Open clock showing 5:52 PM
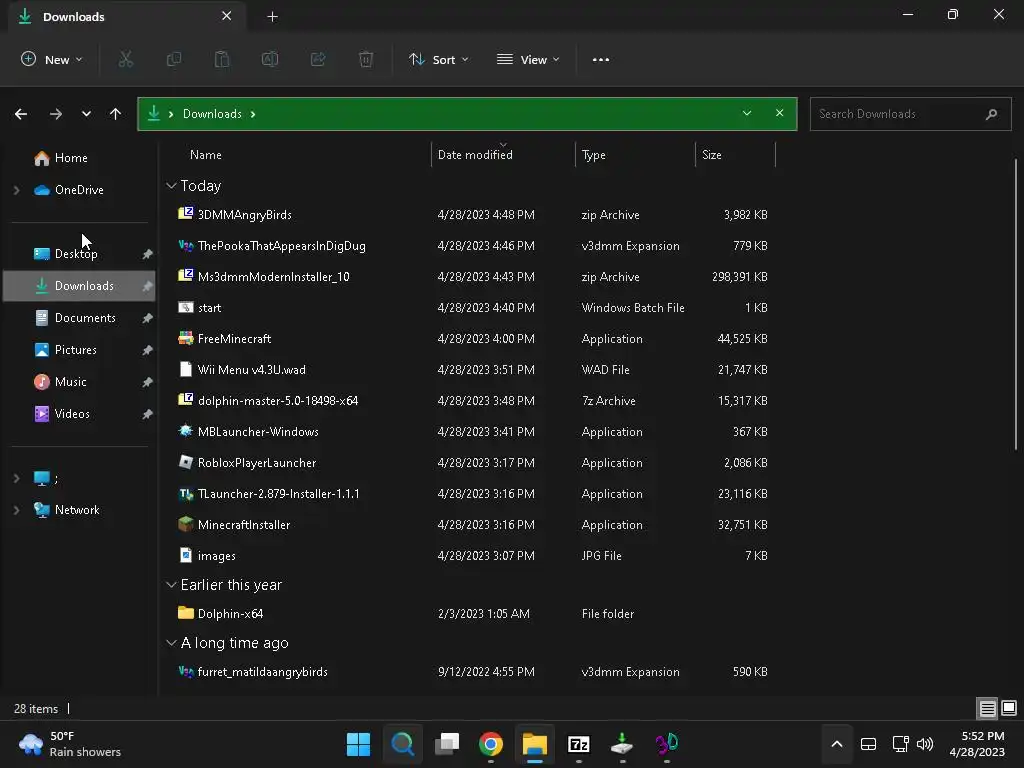The height and width of the screenshot is (768, 1024). [x=977, y=744]
